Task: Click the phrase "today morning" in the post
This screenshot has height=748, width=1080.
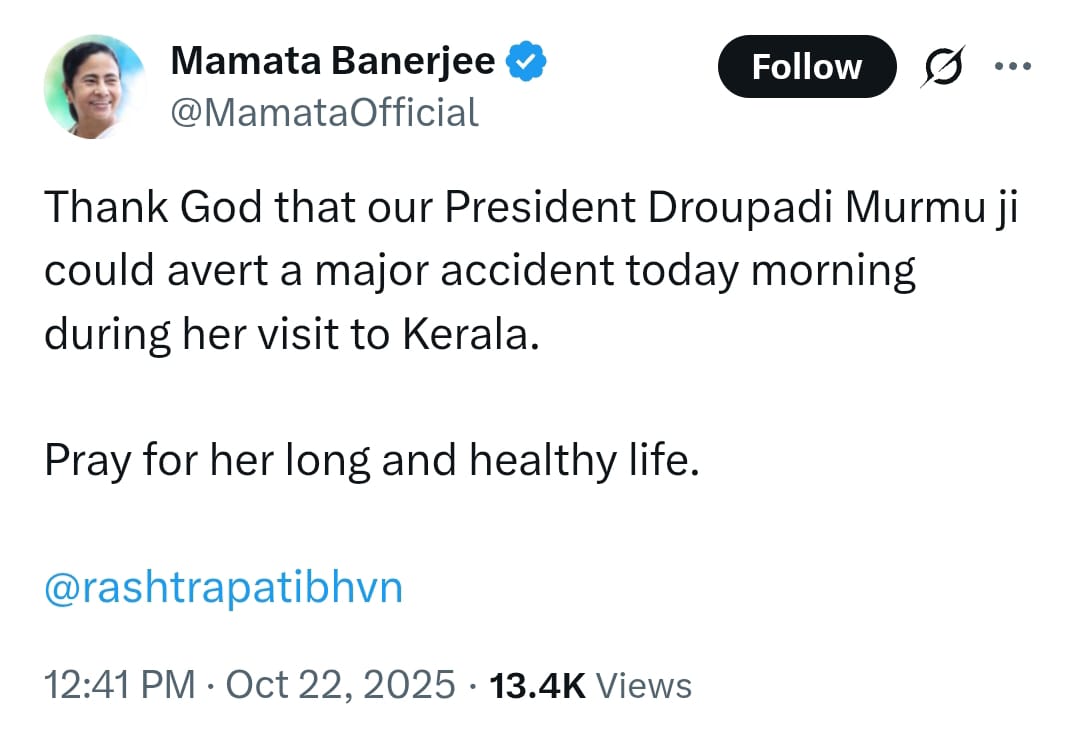Action: pos(771,271)
